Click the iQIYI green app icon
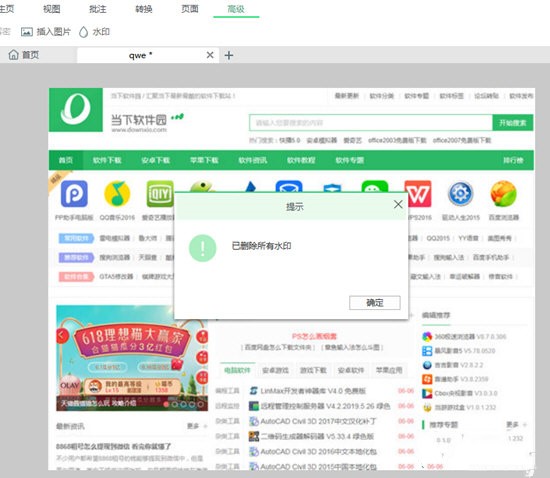Viewport: 550px width, 478px height. (x=160, y=194)
